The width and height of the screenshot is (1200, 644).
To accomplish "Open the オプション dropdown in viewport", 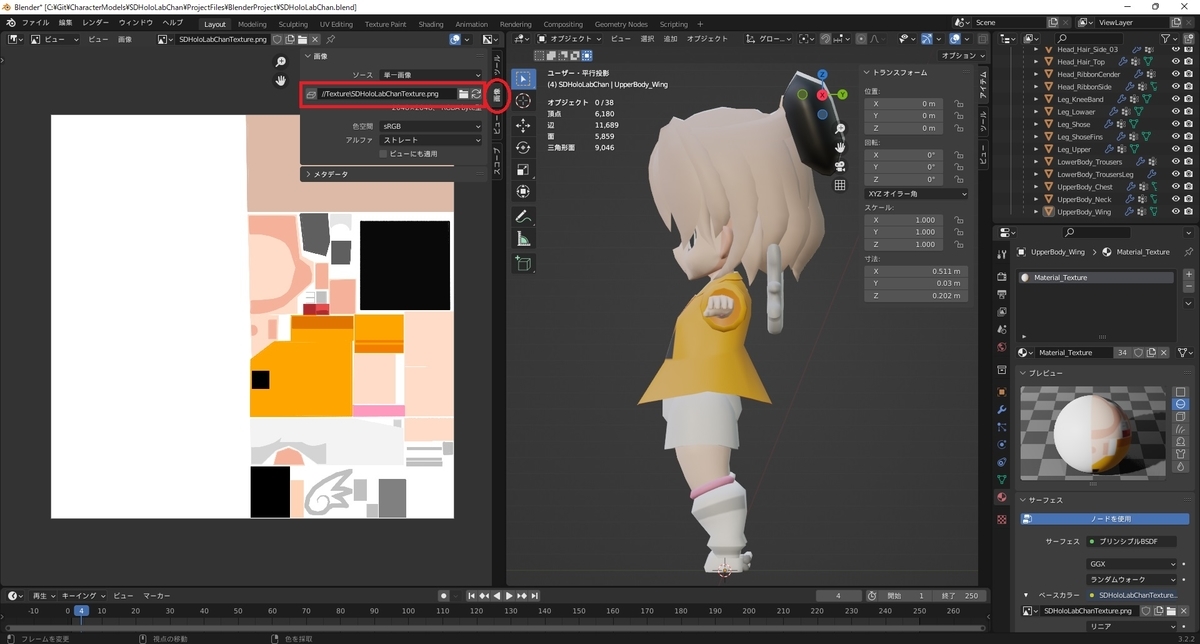I will [962, 56].
